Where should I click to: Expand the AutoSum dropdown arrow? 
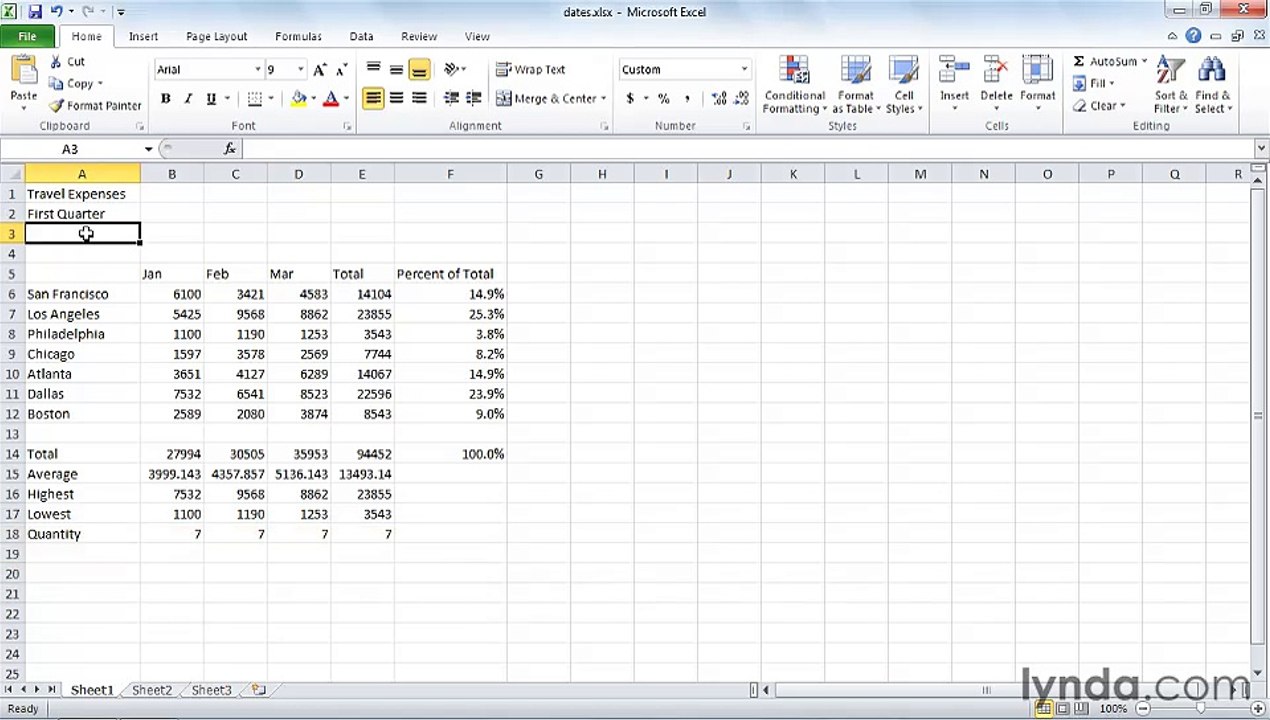[x=1144, y=62]
